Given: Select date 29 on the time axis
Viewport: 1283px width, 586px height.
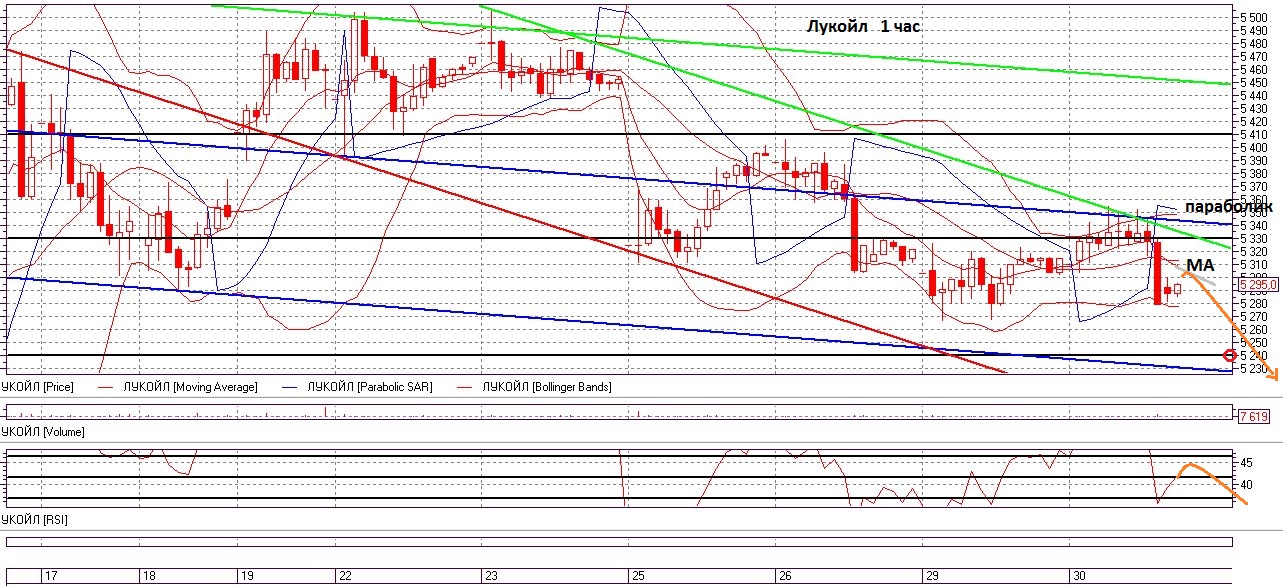Looking at the screenshot, I should click(x=931, y=576).
